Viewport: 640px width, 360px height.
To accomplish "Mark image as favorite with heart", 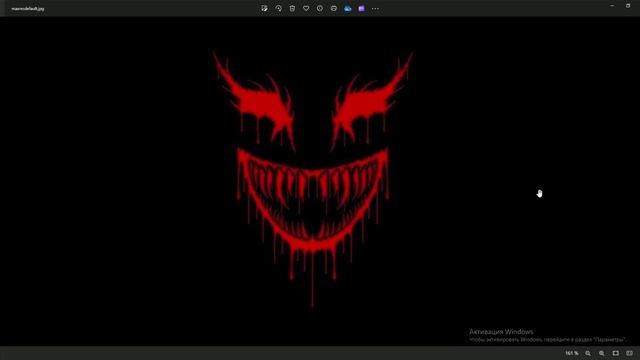I will pyautogui.click(x=306, y=8).
